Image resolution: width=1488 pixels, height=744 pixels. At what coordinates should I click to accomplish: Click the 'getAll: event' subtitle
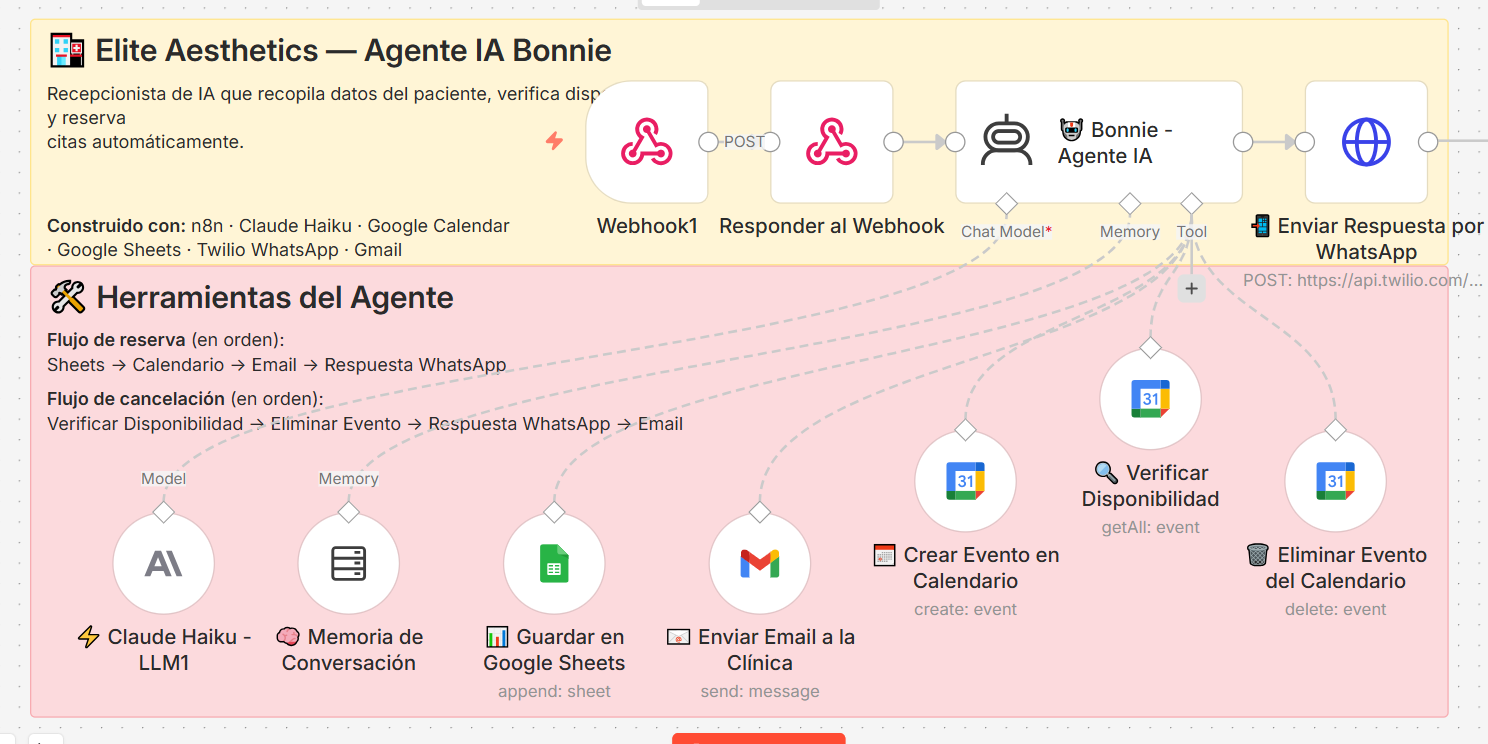1150,527
